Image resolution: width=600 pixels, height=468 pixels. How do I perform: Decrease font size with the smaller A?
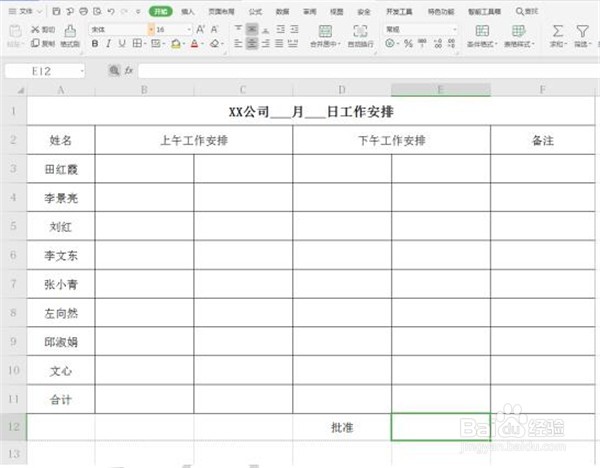pos(214,29)
